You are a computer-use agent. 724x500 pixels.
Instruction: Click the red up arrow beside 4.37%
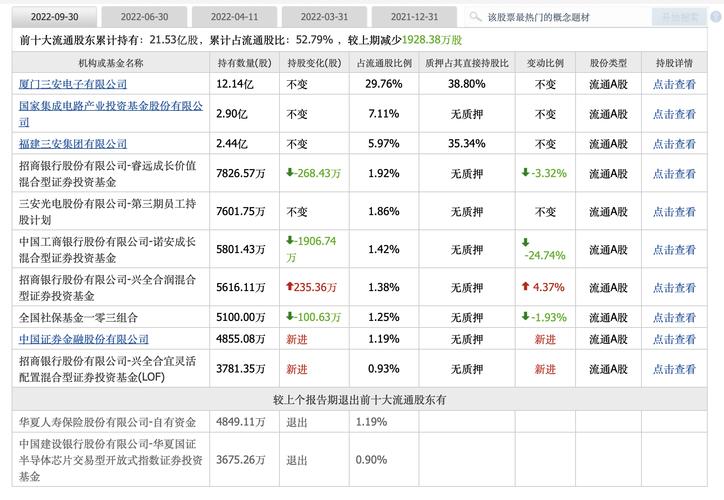pyautogui.click(x=525, y=286)
